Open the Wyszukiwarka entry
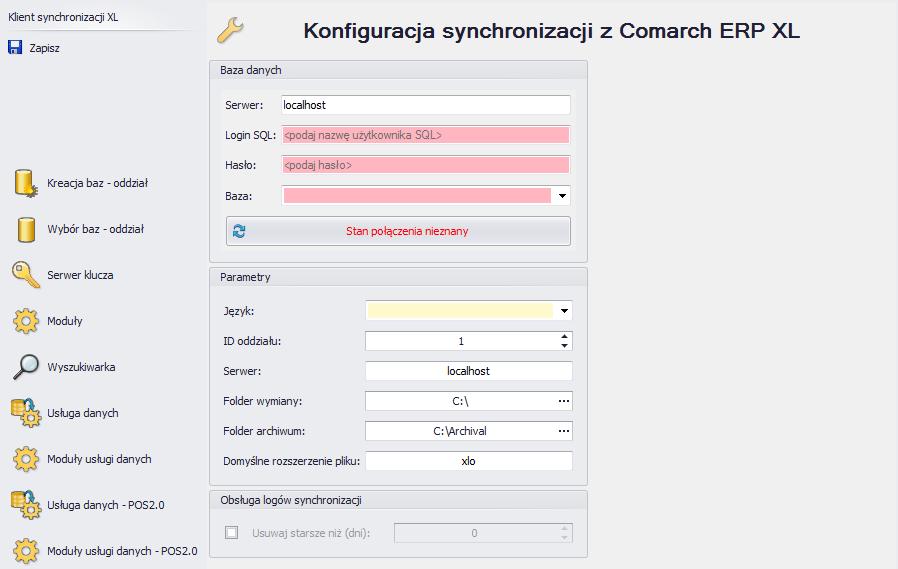 (81, 367)
